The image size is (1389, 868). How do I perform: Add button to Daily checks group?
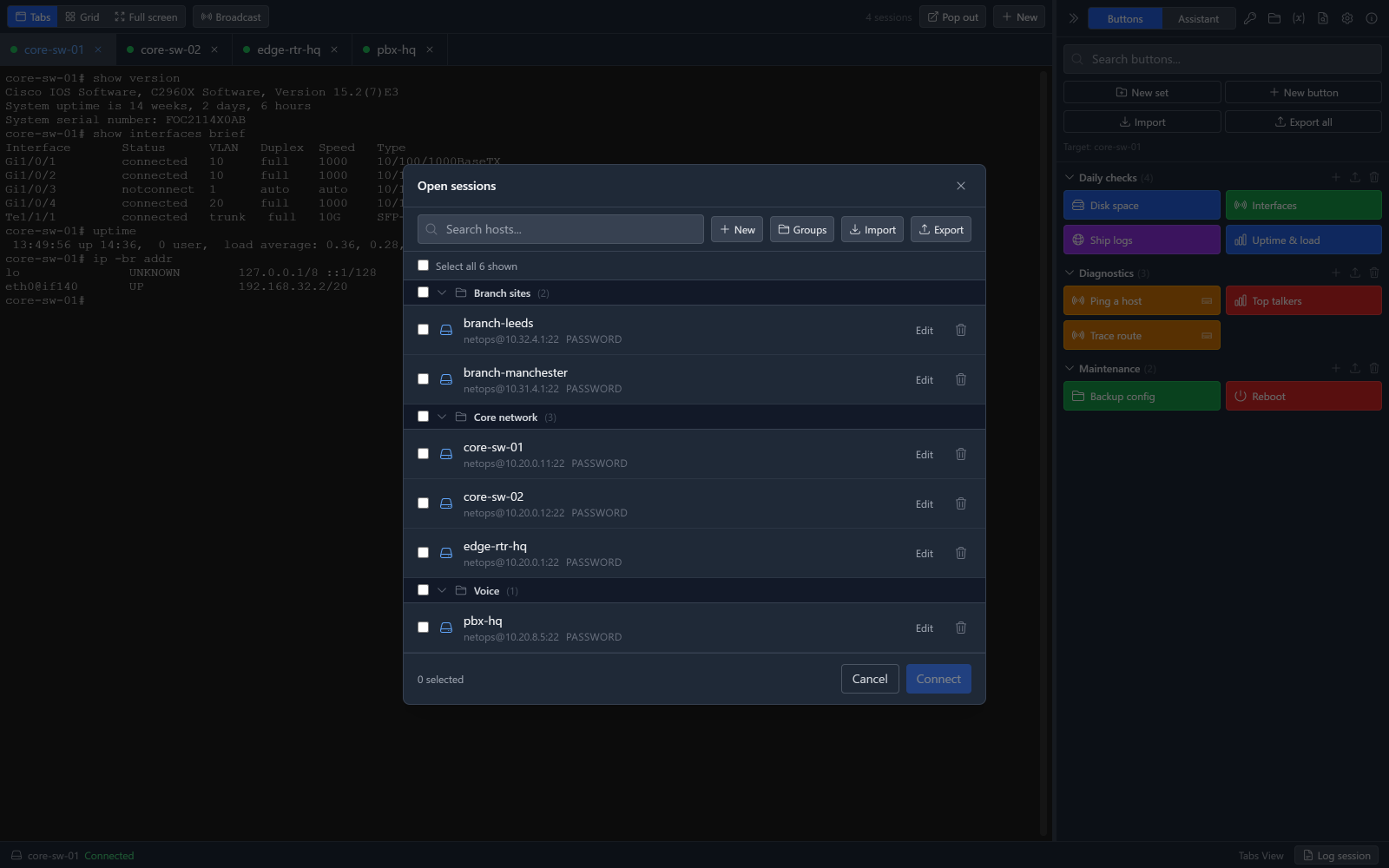[1336, 177]
